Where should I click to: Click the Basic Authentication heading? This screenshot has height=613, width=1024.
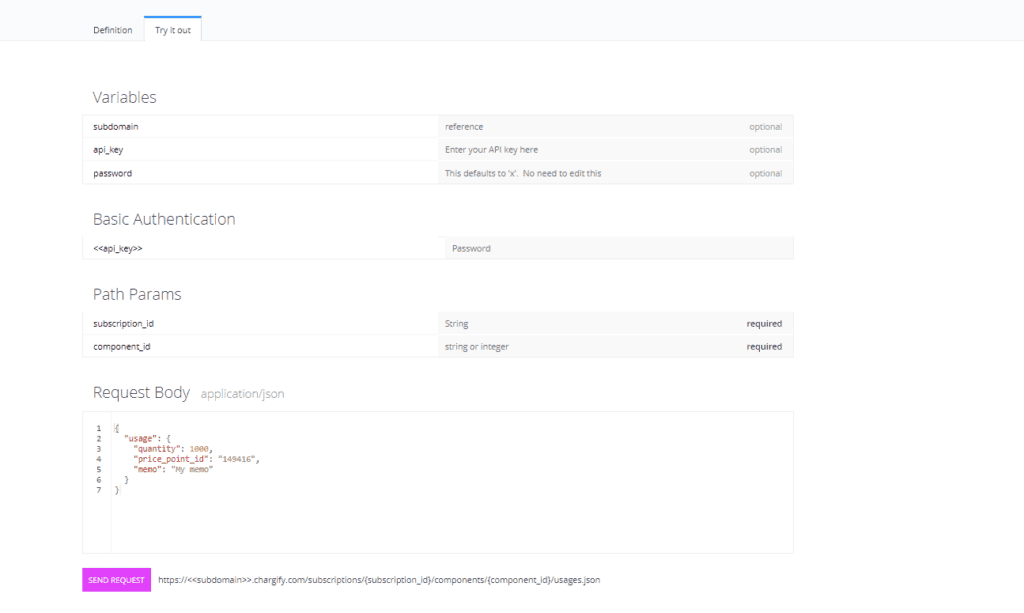164,219
